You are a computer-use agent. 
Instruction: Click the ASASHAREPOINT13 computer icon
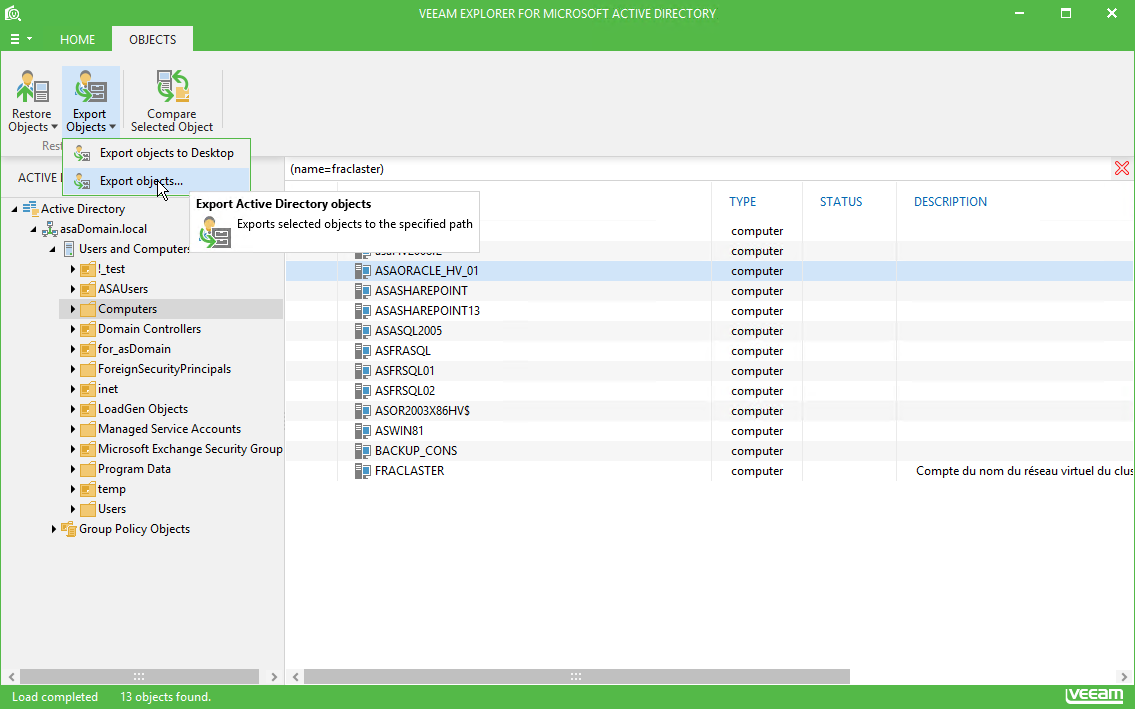(x=363, y=311)
